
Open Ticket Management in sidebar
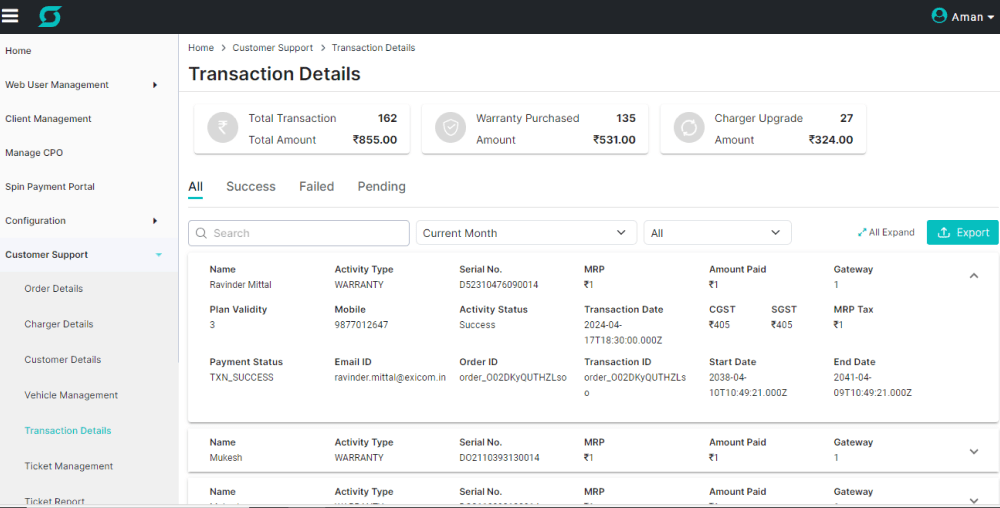pyautogui.click(x=69, y=466)
